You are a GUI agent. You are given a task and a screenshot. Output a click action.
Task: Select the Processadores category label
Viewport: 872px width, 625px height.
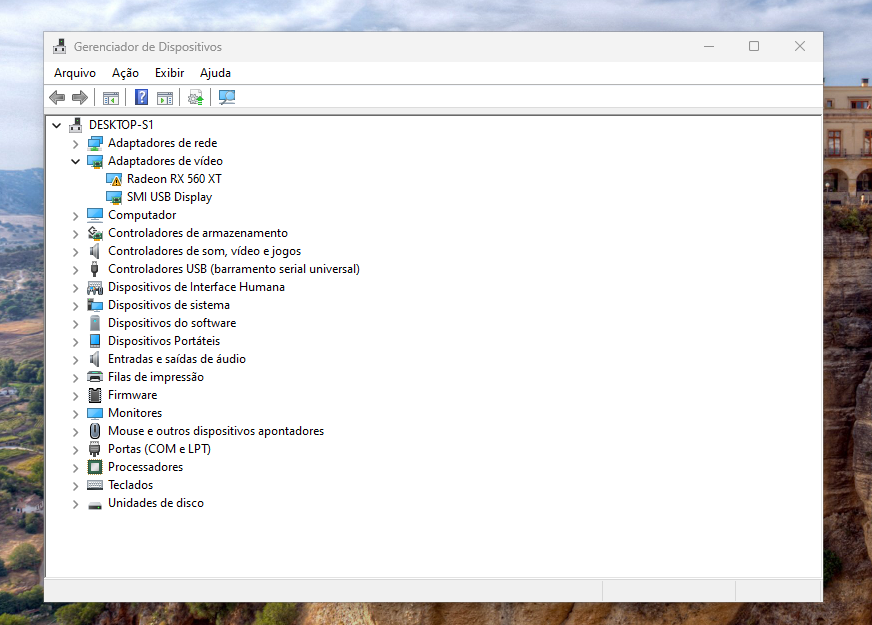coord(146,467)
